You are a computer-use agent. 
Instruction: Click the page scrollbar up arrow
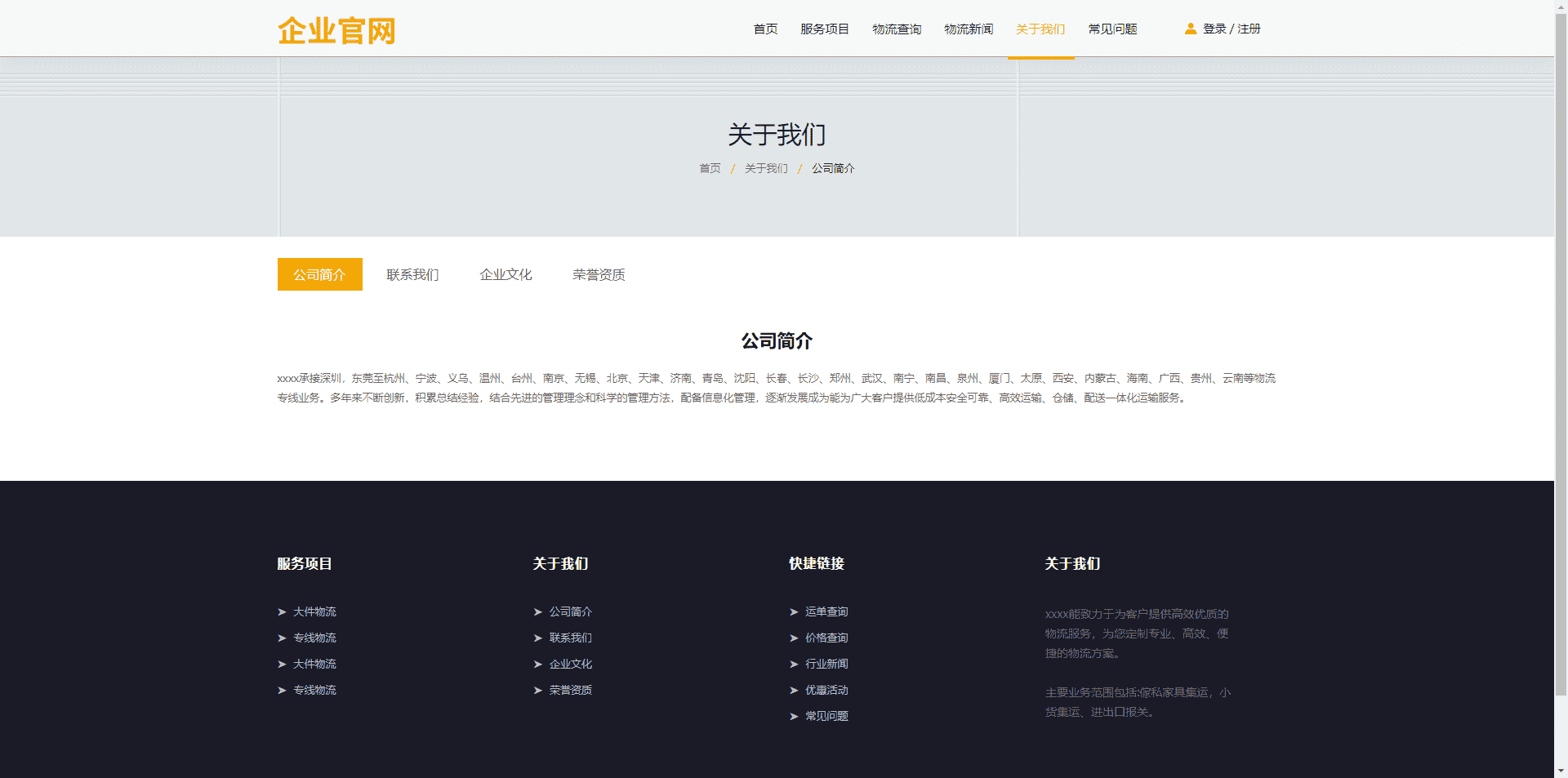pos(1561,7)
